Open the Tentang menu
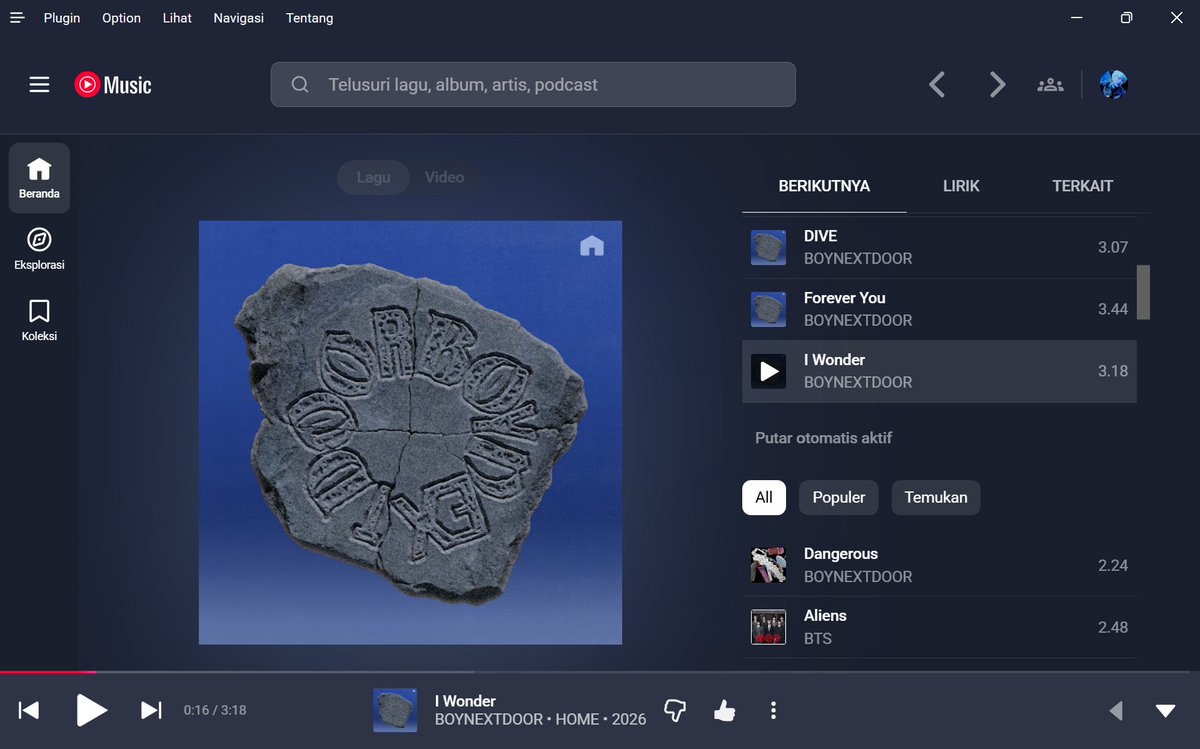The width and height of the screenshot is (1200, 749). (x=310, y=18)
